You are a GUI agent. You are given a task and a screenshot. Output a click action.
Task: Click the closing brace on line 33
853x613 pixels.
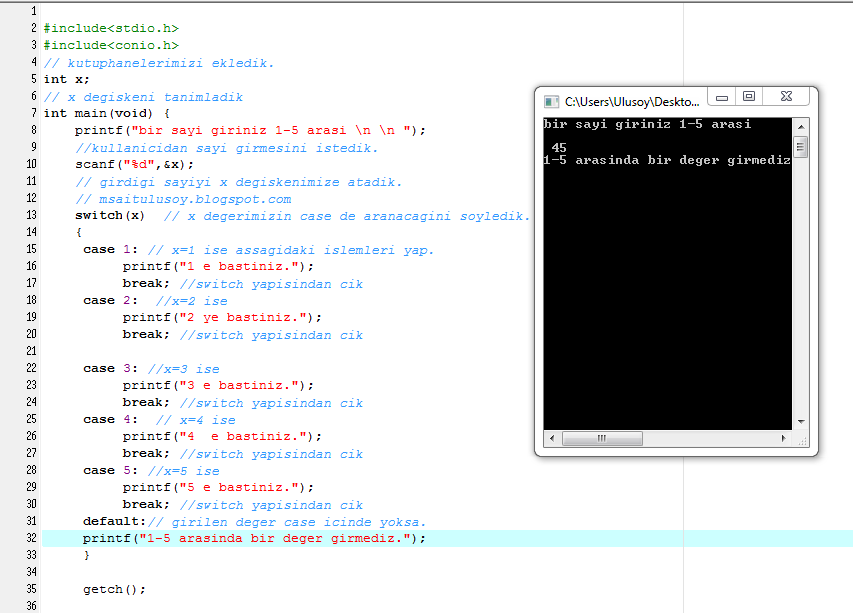point(86,555)
